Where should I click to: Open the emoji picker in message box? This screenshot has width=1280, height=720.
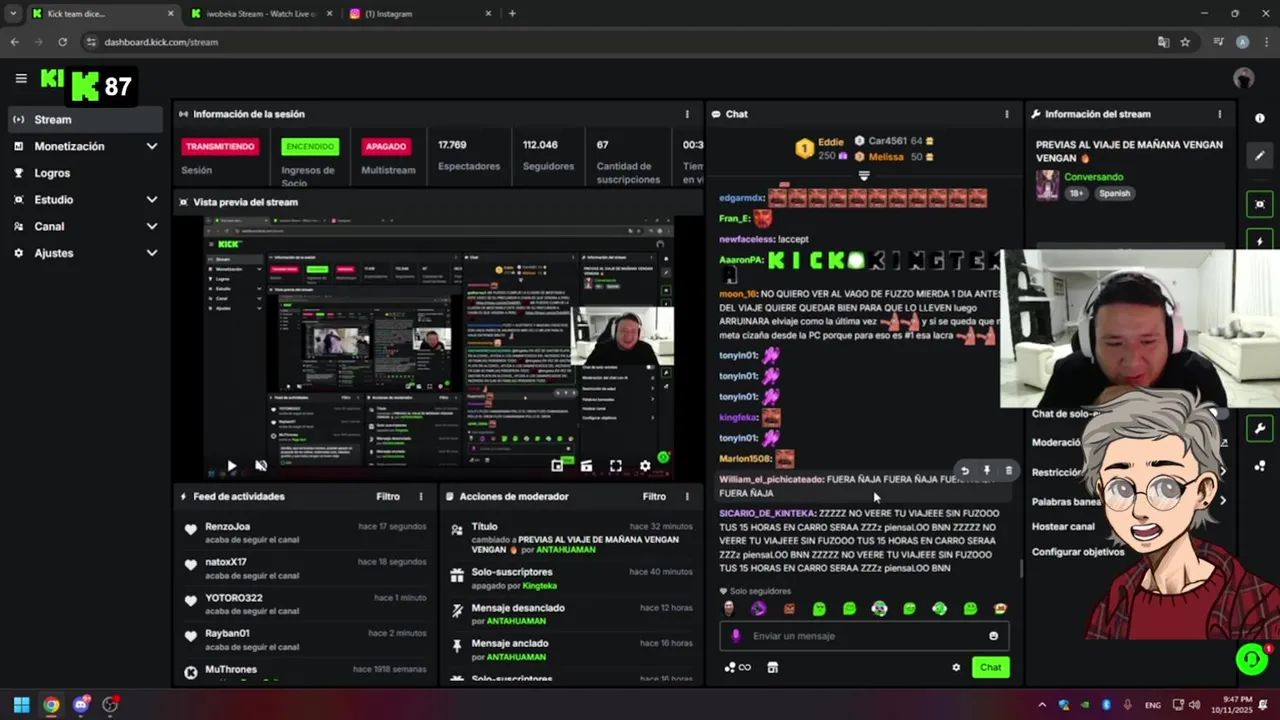993,636
